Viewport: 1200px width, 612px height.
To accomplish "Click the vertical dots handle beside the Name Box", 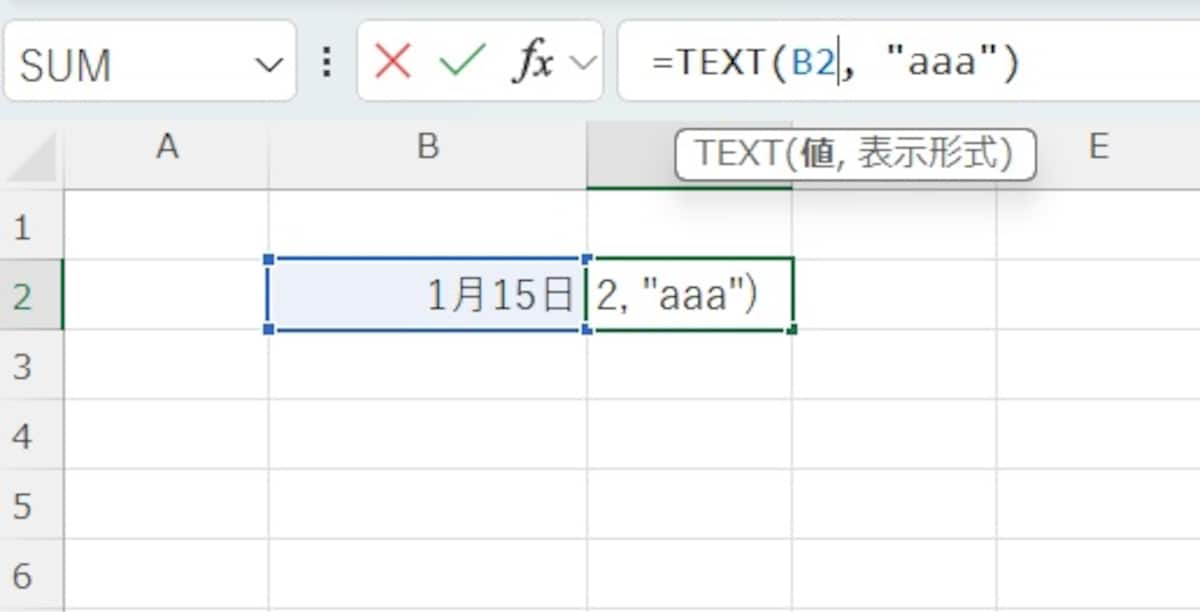I will 327,62.
